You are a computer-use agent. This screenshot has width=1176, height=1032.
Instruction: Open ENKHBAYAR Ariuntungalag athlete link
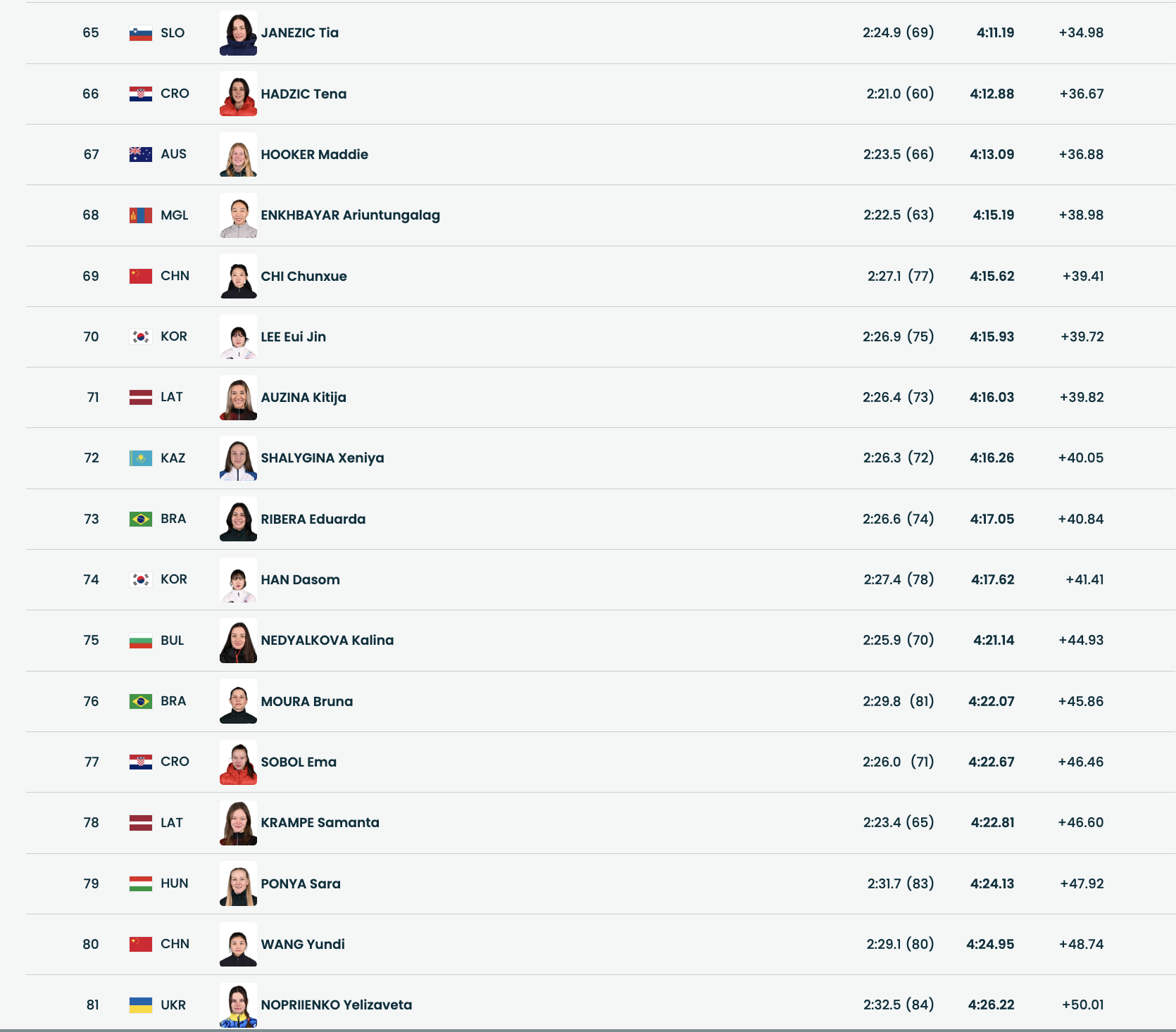350,215
